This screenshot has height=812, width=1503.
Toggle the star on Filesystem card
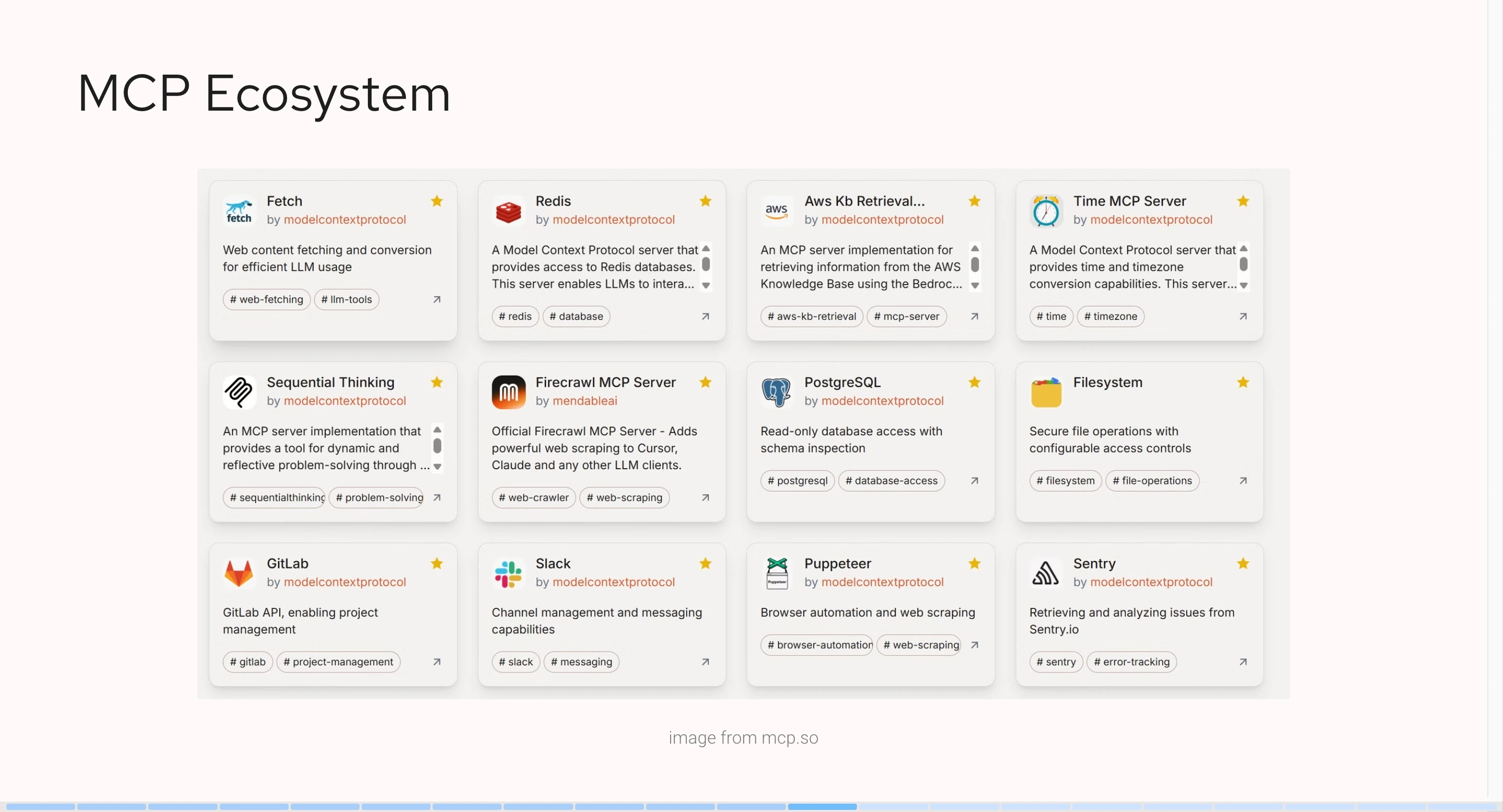click(1243, 382)
